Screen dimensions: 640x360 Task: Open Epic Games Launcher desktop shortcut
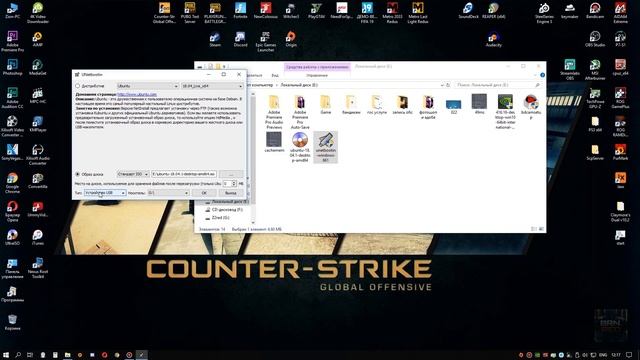(x=266, y=41)
